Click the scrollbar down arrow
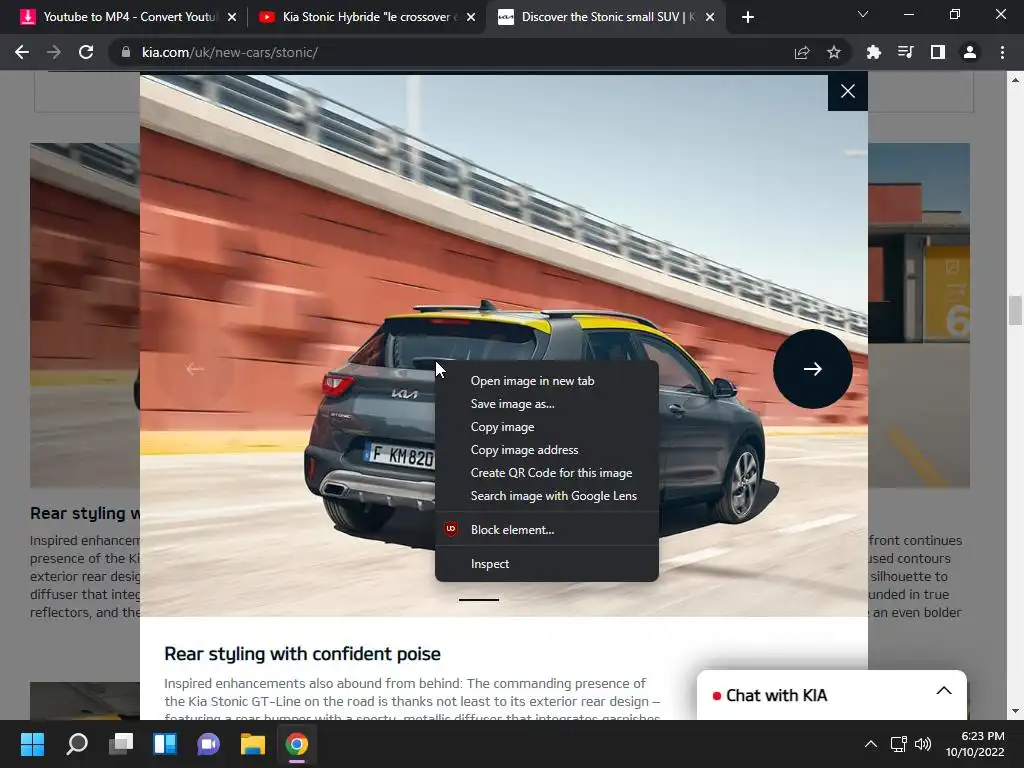This screenshot has height=768, width=1024. (1015, 711)
